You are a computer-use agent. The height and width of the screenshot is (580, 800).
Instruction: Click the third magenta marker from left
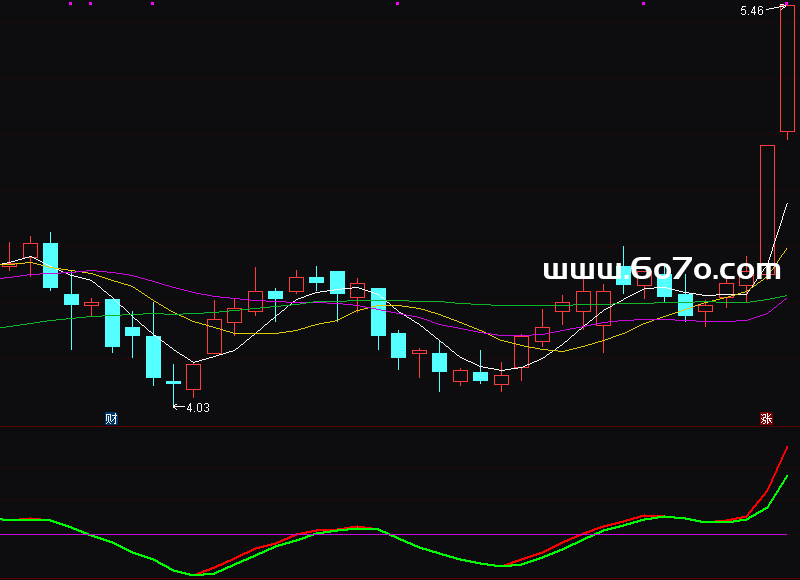click(152, 4)
